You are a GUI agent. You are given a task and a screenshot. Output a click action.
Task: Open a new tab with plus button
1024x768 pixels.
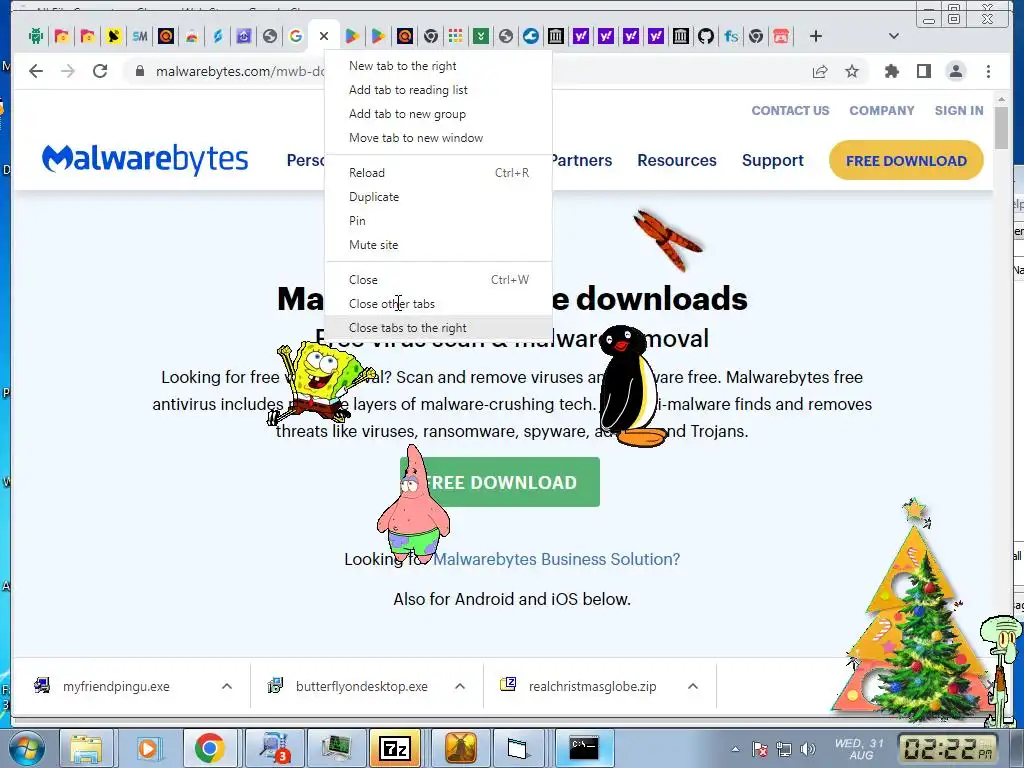pyautogui.click(x=816, y=37)
